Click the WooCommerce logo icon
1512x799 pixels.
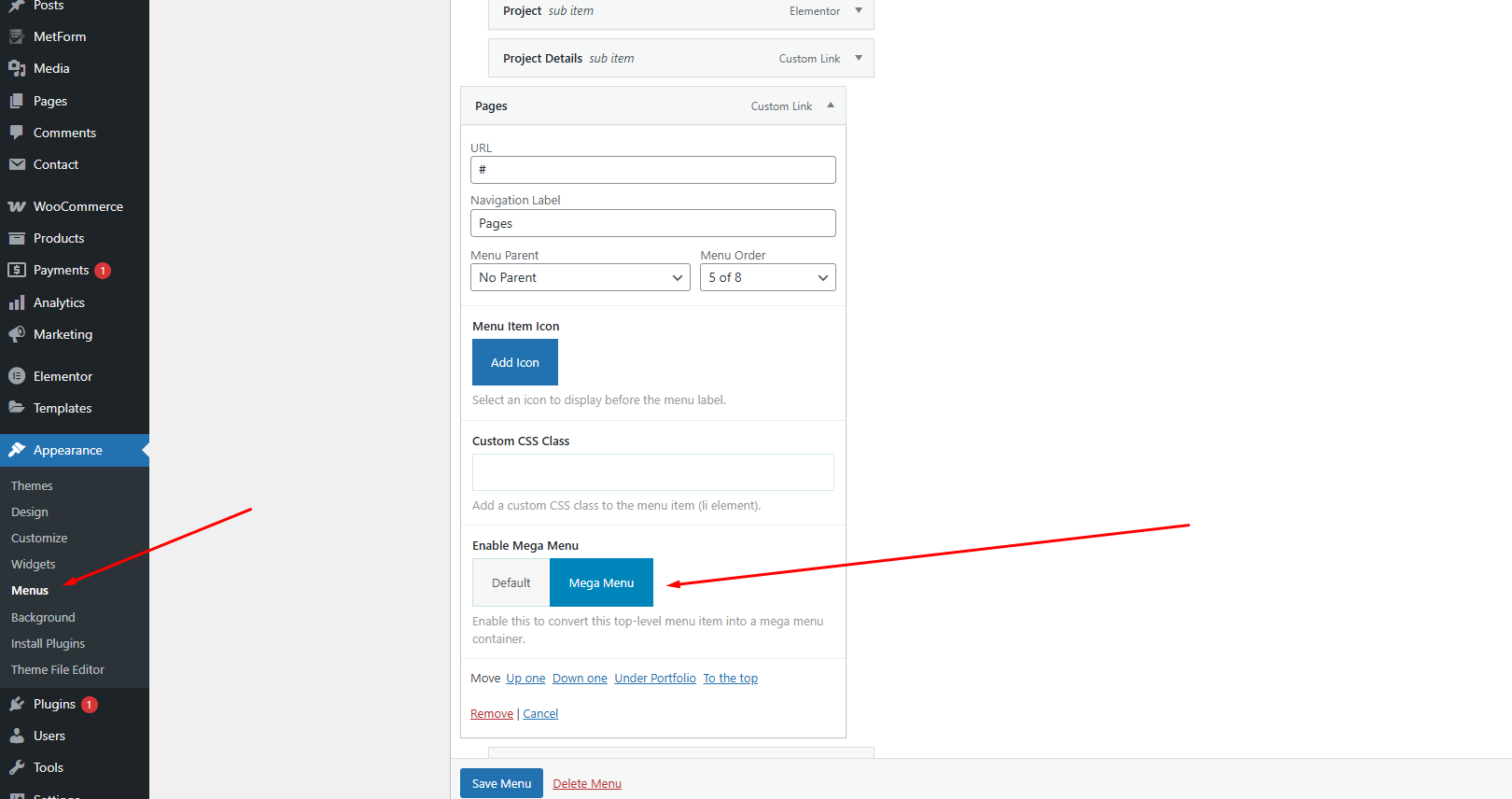[17, 206]
